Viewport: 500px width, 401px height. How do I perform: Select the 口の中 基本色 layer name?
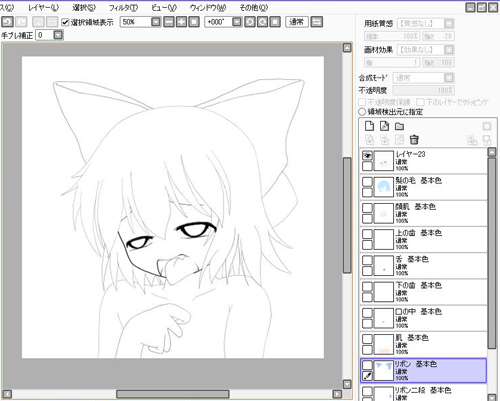pyautogui.click(x=419, y=311)
